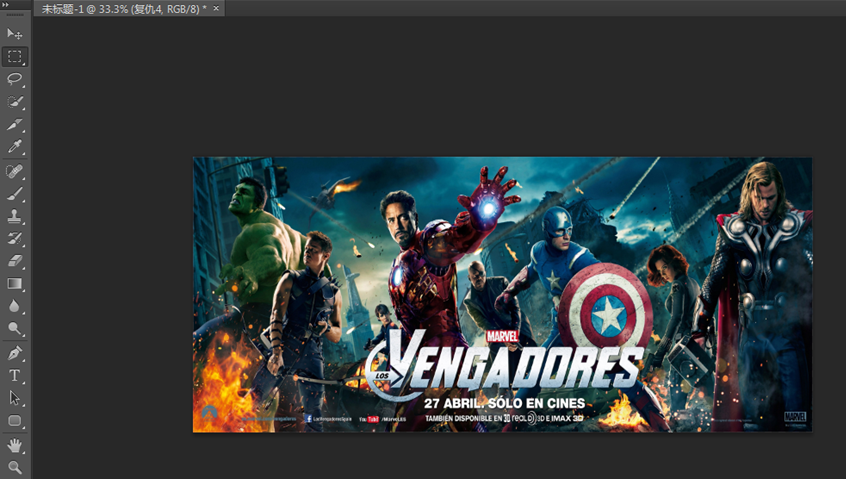The image size is (846, 479).
Task: Select the Lasso tool
Action: (x=15, y=79)
